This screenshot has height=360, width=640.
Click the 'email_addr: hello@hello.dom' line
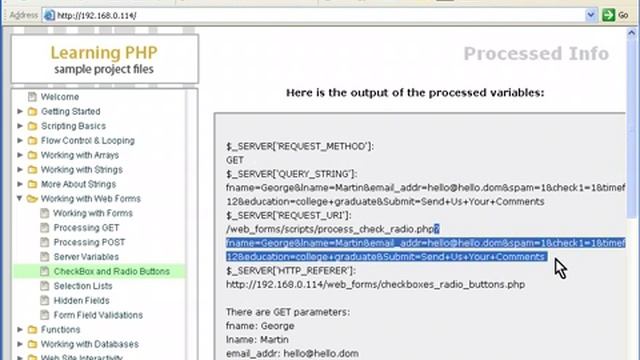[292, 353]
